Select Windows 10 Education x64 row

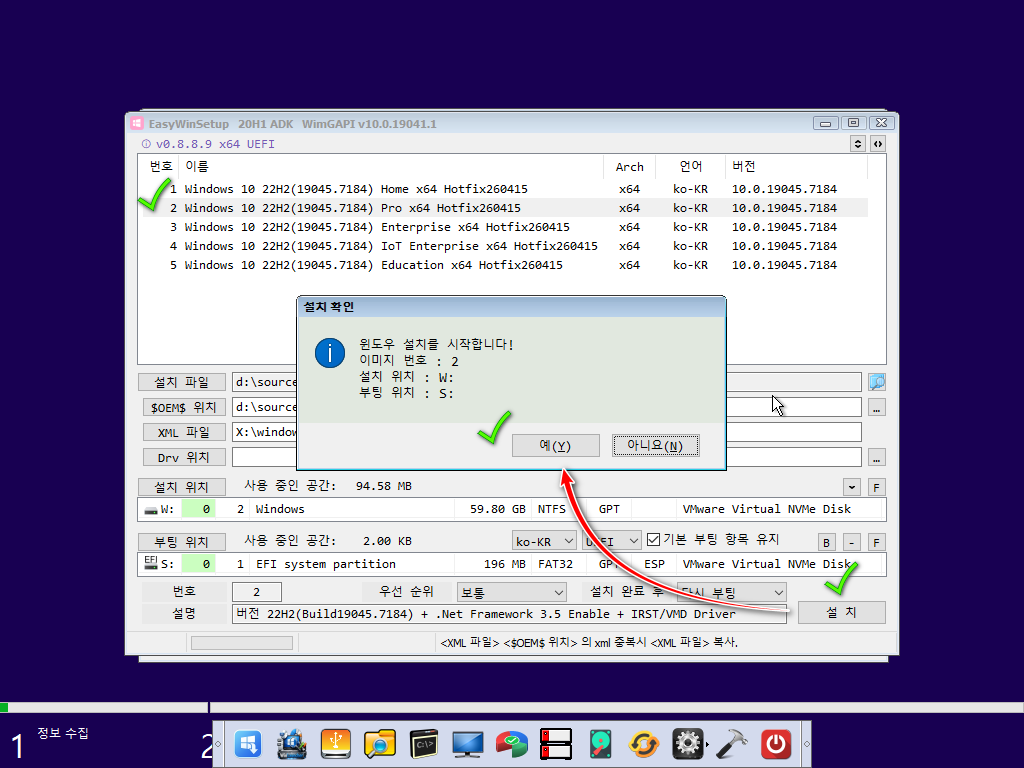pyautogui.click(x=505, y=264)
